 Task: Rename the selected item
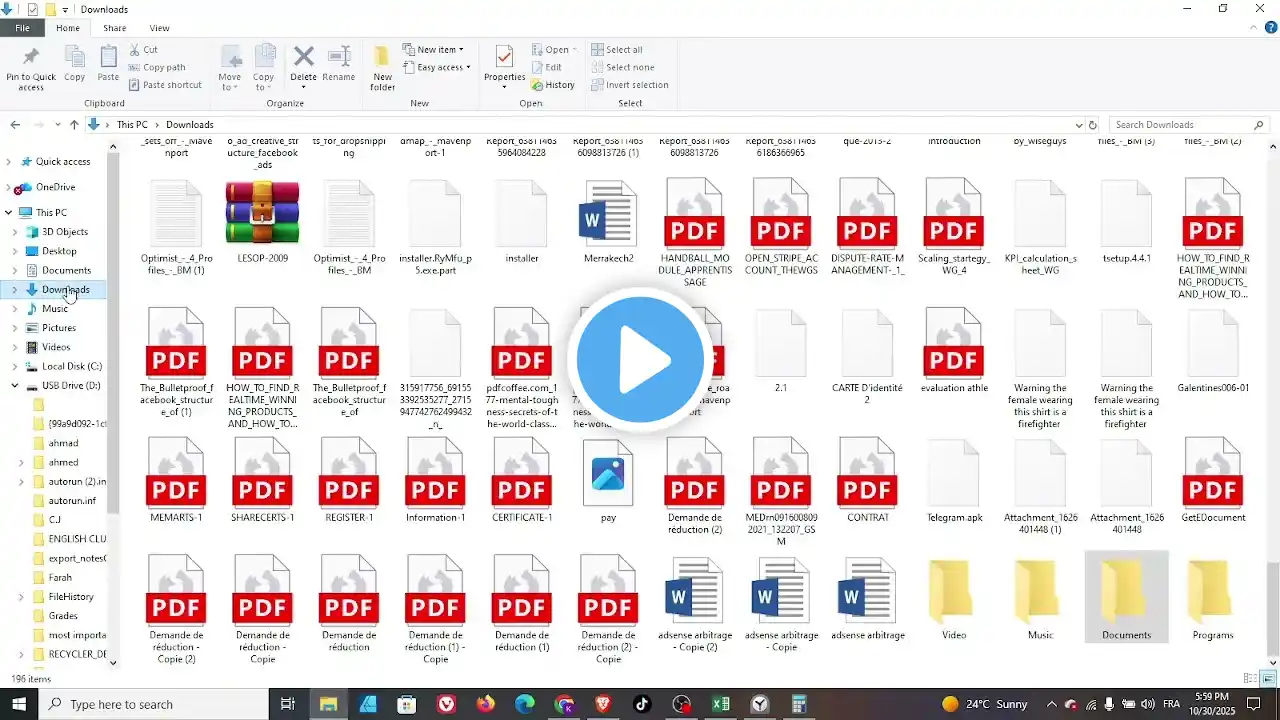click(339, 64)
